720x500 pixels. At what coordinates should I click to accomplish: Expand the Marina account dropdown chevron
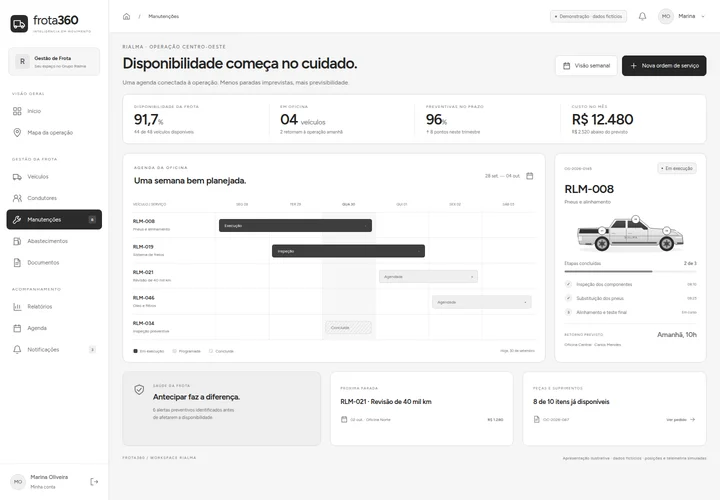703,17
